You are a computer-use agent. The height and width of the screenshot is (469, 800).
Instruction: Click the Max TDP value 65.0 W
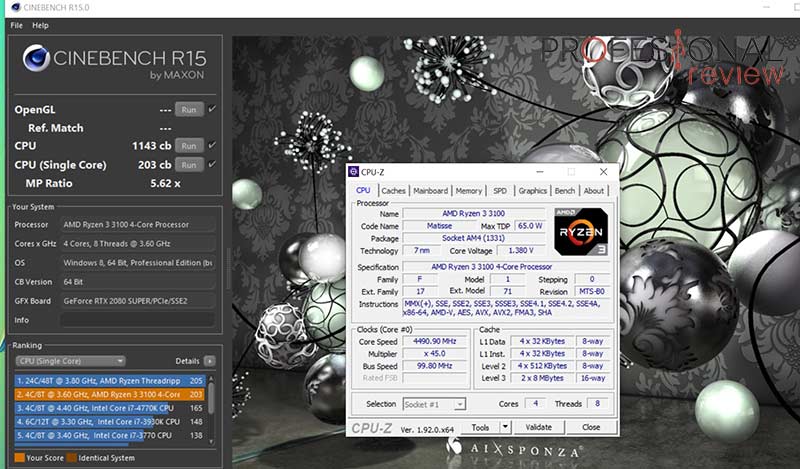[x=530, y=226]
